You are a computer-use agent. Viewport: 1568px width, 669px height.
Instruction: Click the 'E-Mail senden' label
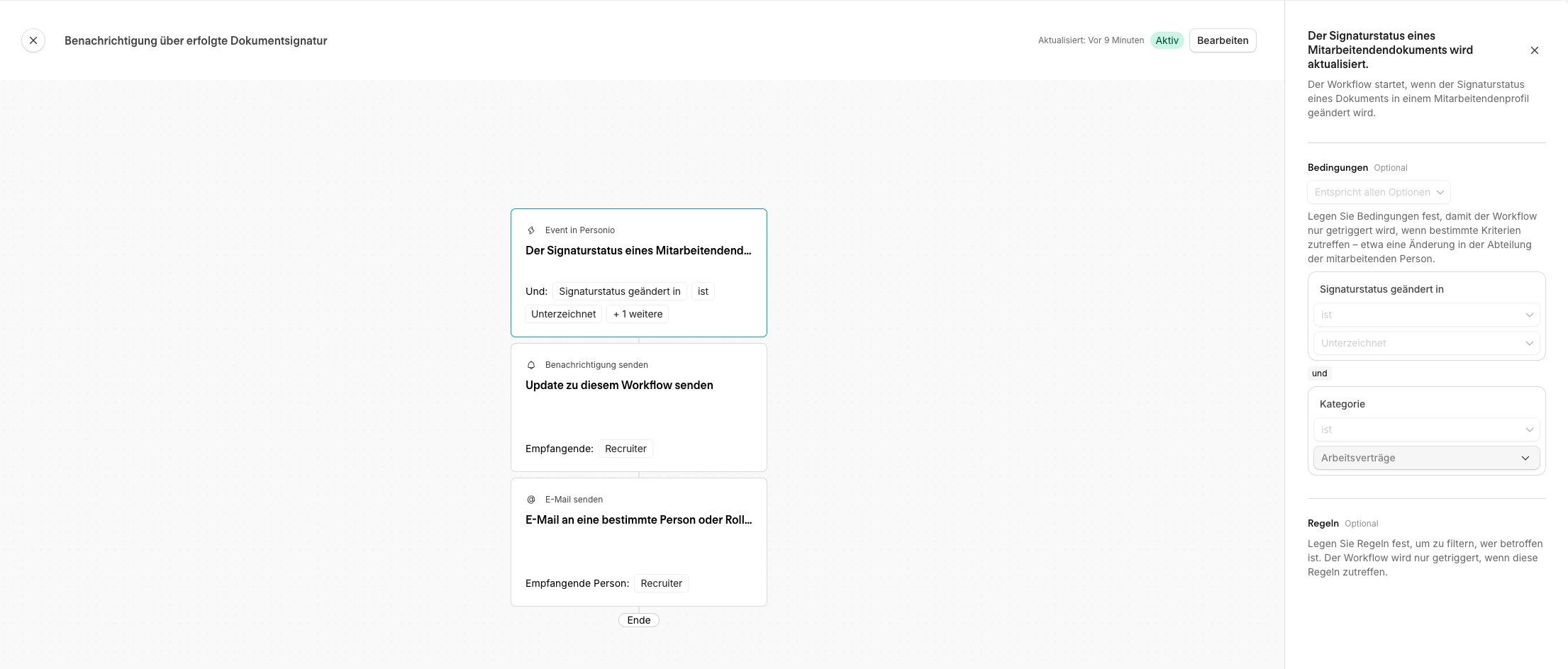[x=574, y=500]
